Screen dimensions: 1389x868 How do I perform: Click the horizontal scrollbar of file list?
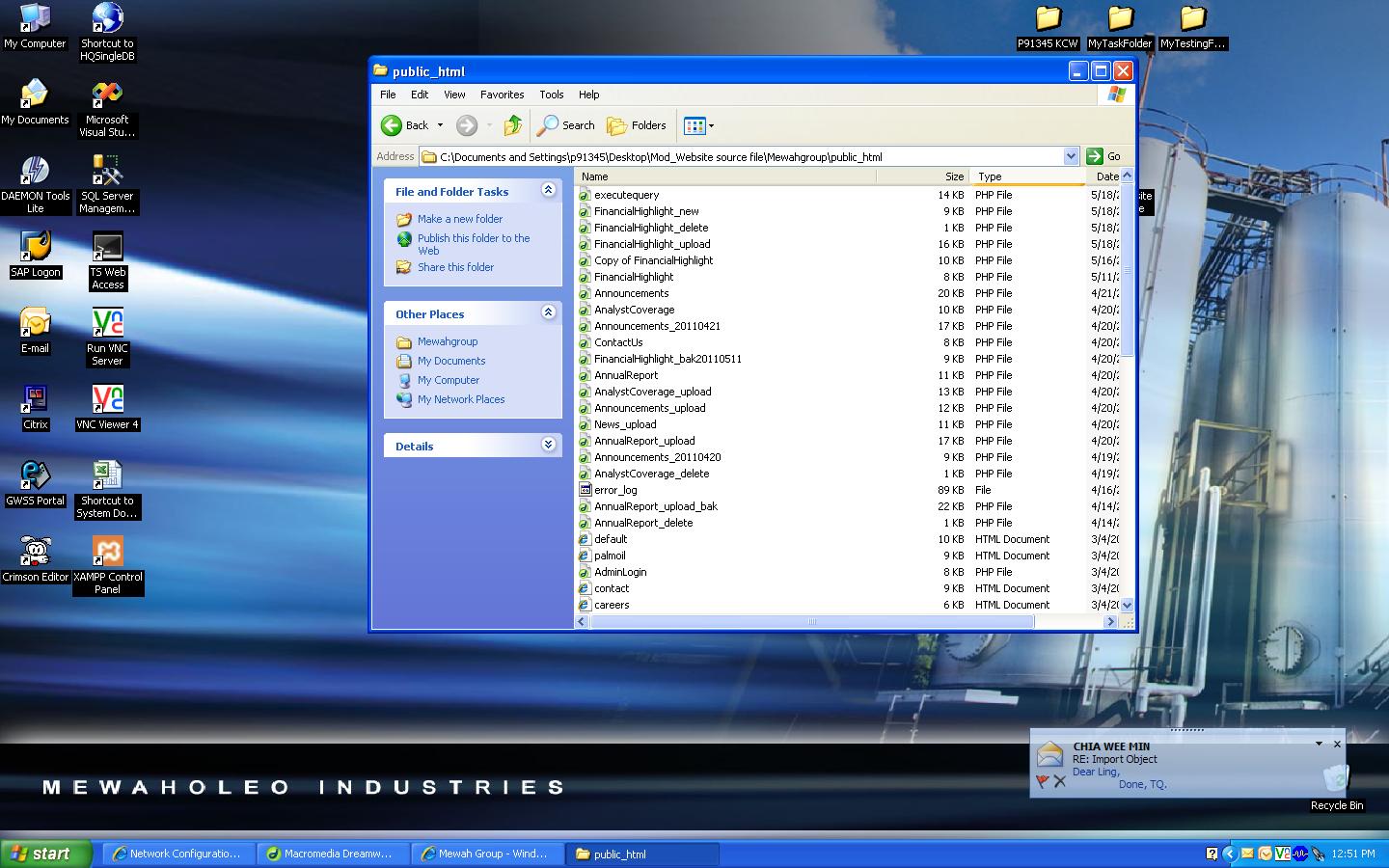coord(811,622)
